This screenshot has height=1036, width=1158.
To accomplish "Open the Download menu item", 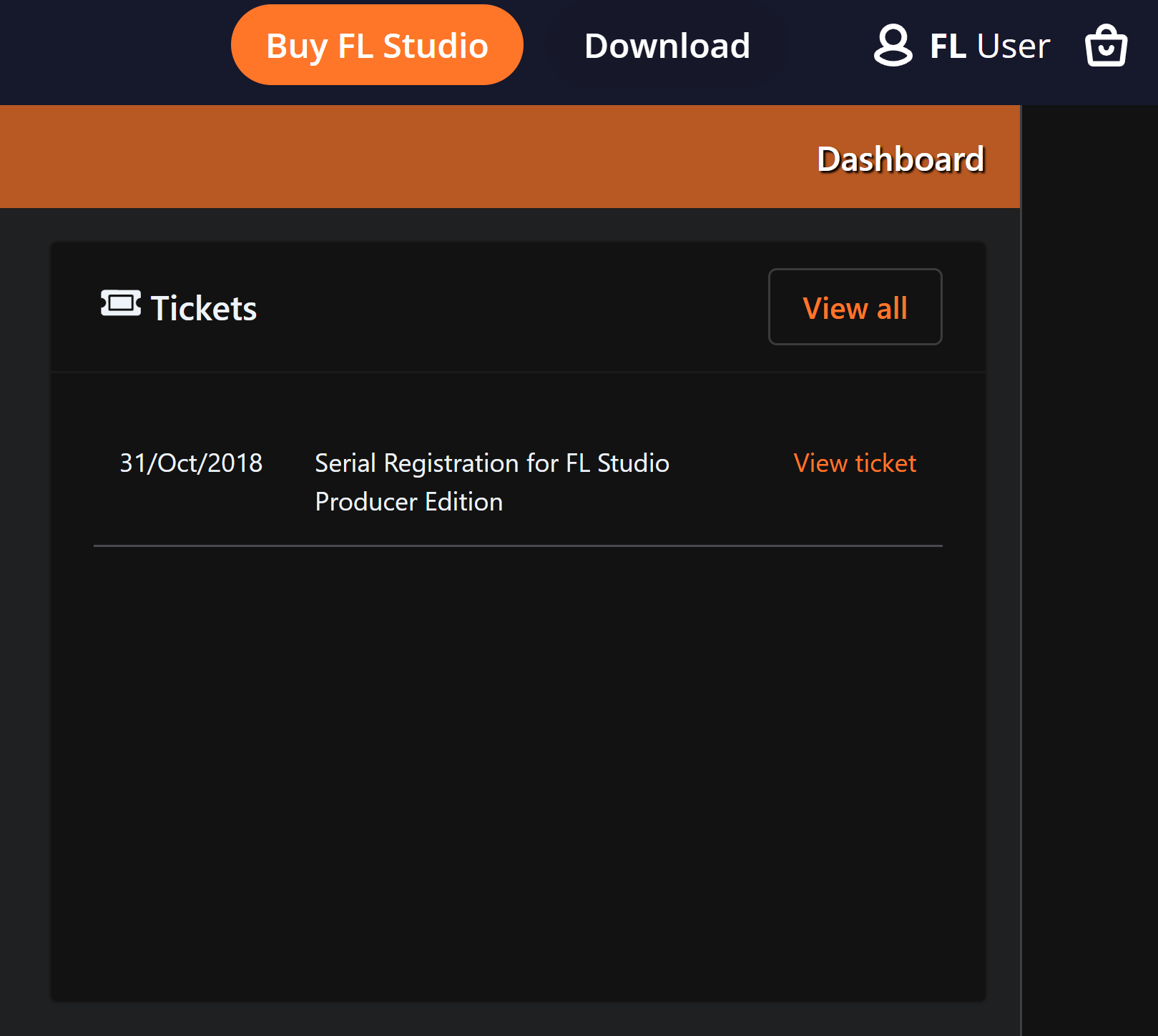I will (x=667, y=46).
